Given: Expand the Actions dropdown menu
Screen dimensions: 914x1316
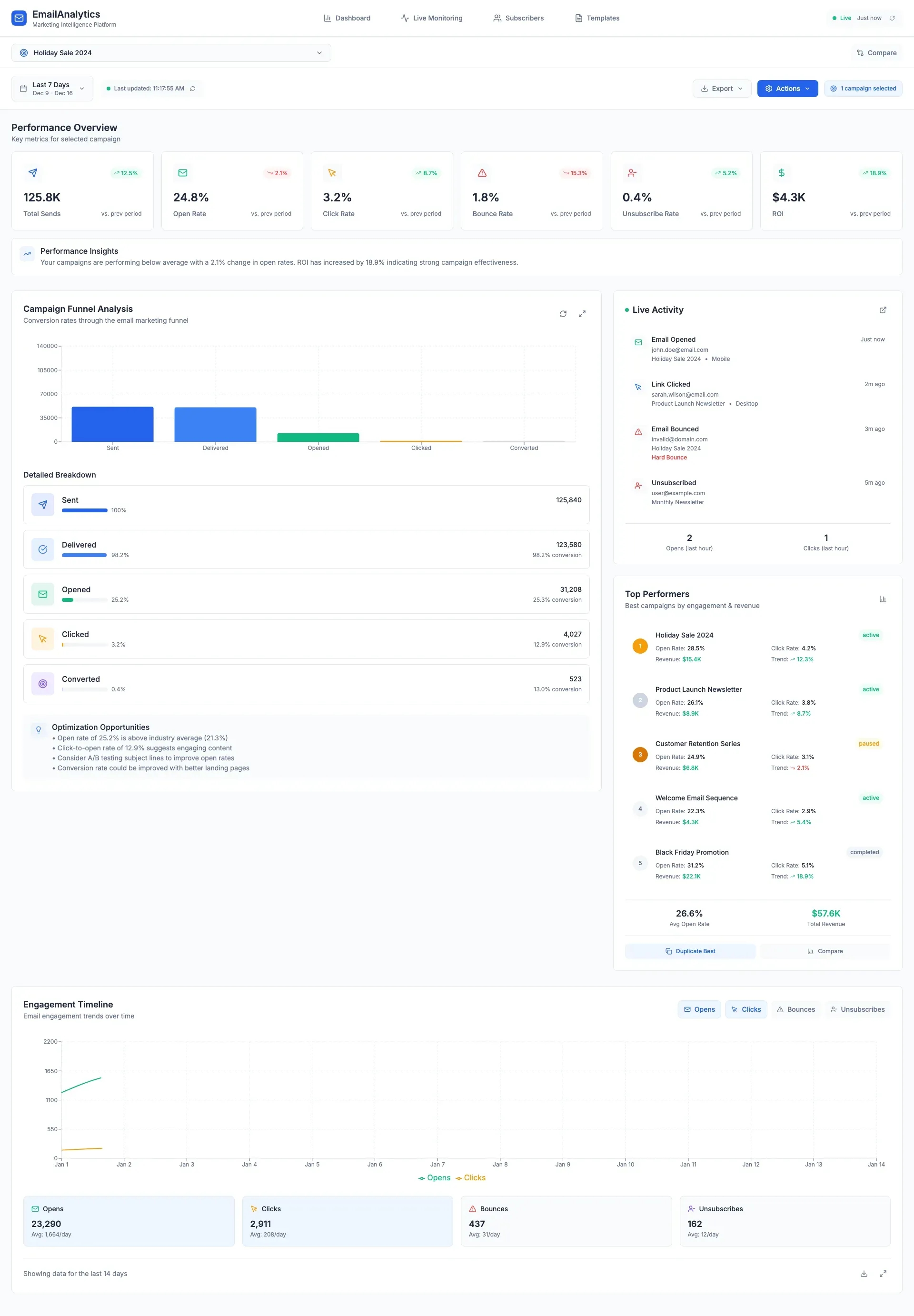Looking at the screenshot, I should click(x=787, y=88).
